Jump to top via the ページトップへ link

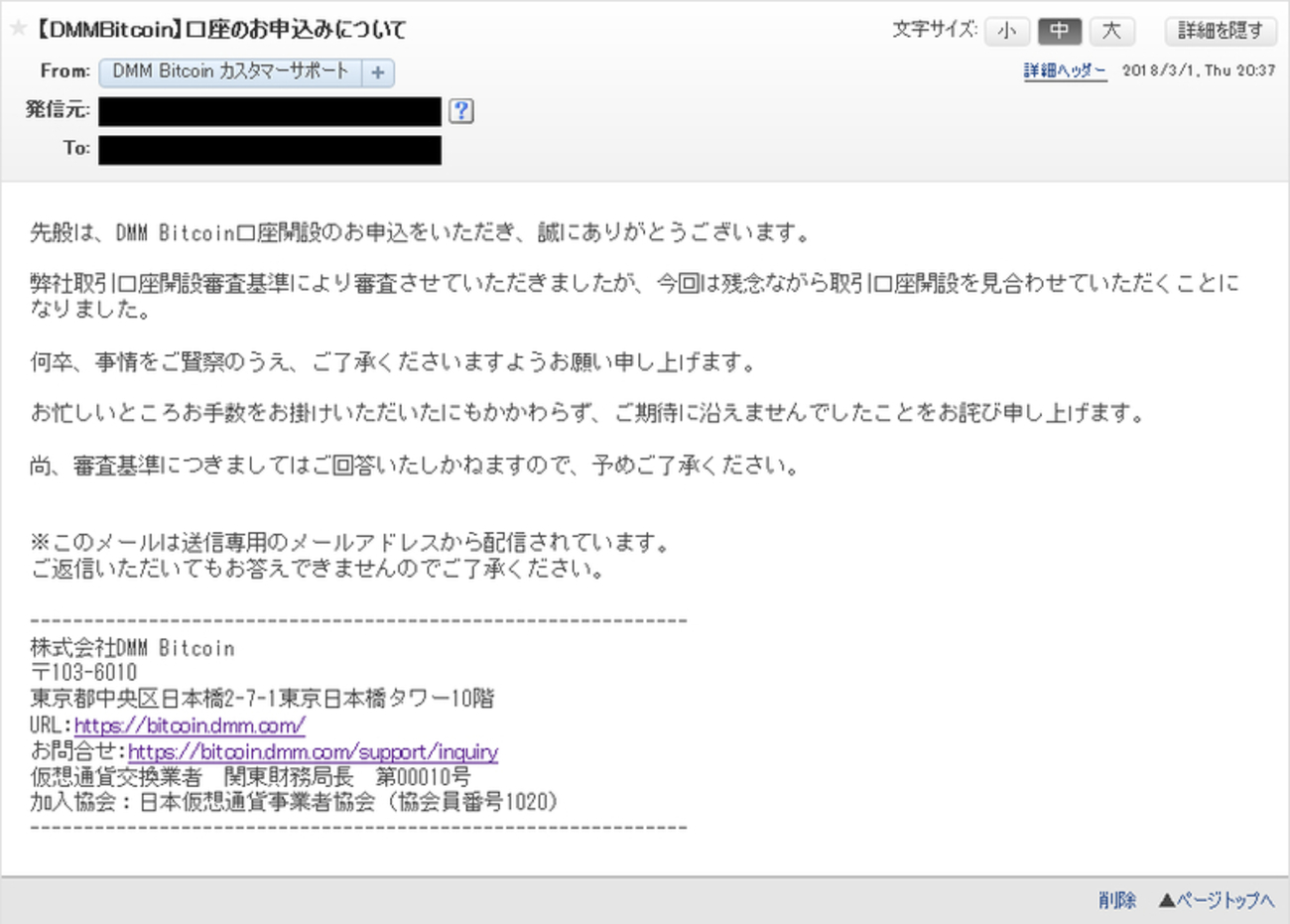(1225, 900)
